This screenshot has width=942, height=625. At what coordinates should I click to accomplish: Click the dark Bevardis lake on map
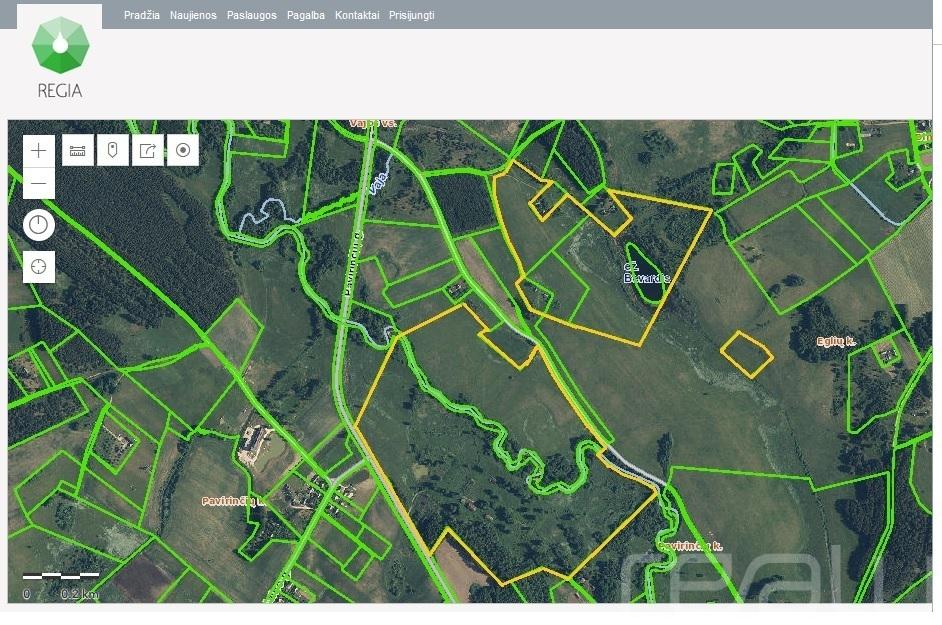click(x=648, y=274)
